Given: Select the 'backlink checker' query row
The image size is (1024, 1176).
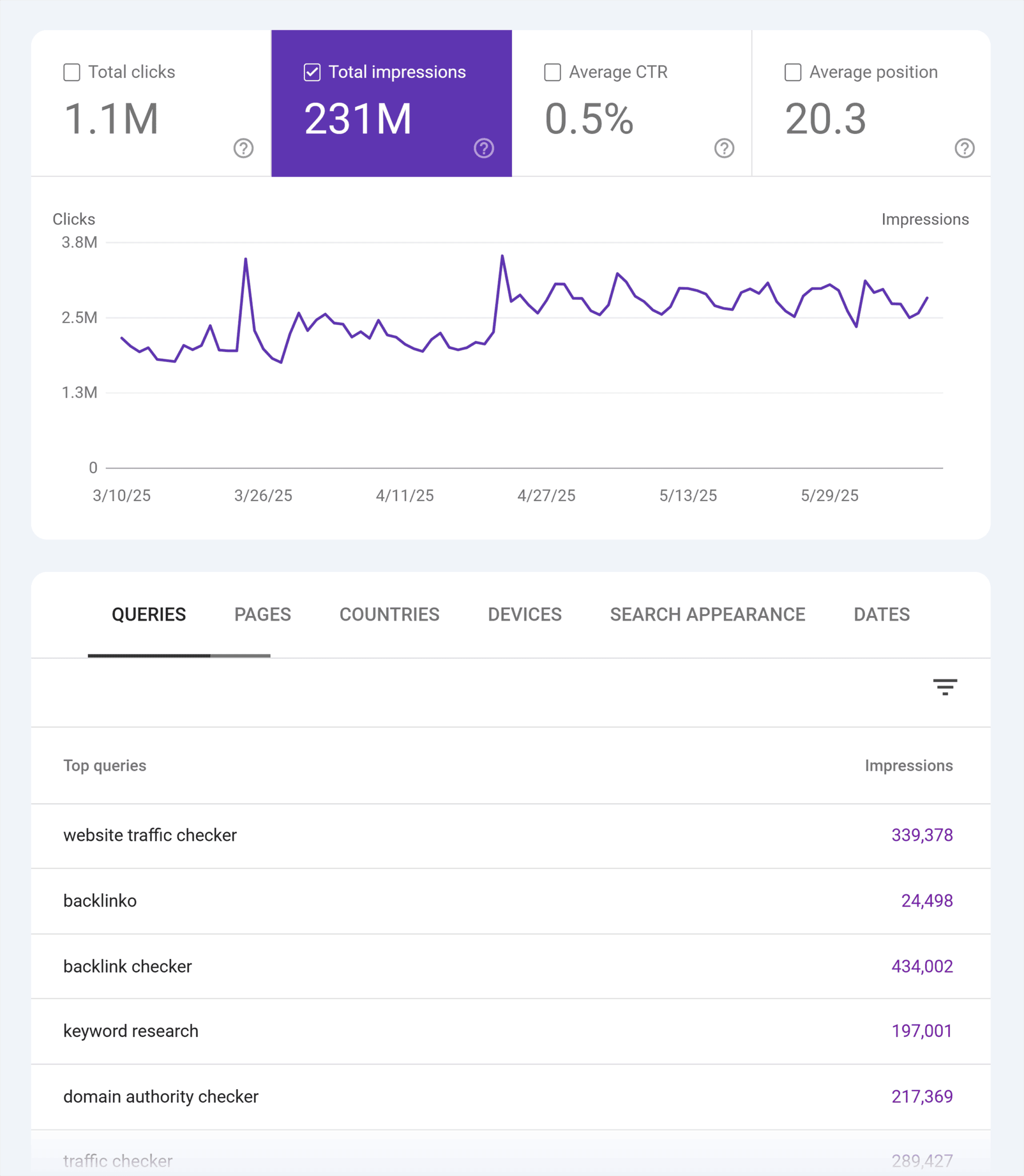Looking at the screenshot, I should [510, 966].
